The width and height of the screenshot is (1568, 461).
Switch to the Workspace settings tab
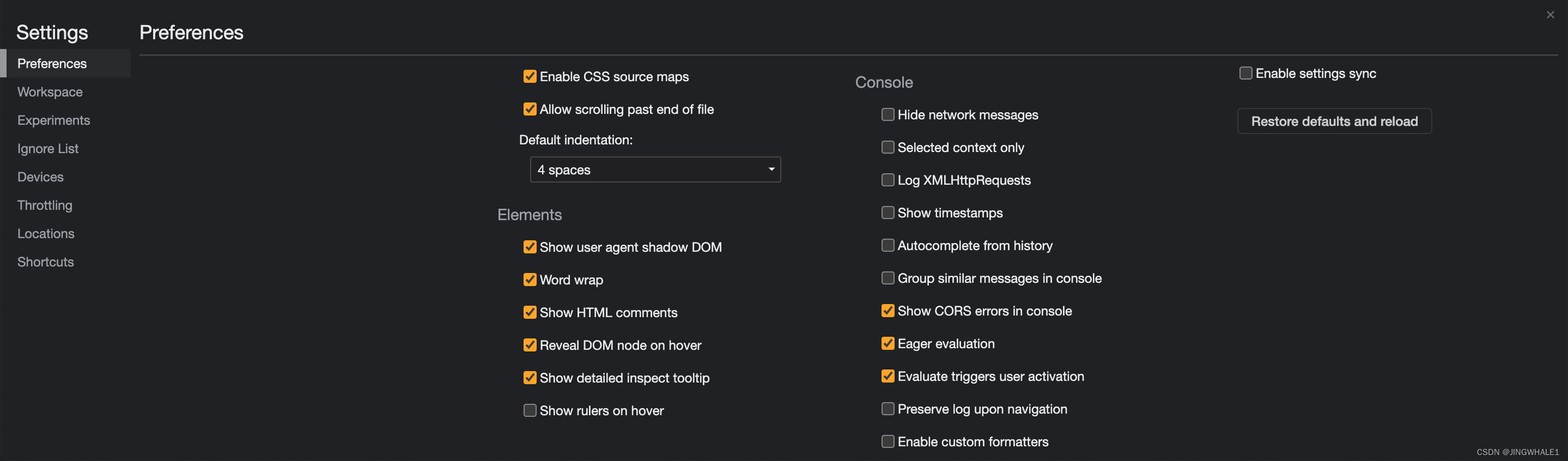pyautogui.click(x=50, y=92)
